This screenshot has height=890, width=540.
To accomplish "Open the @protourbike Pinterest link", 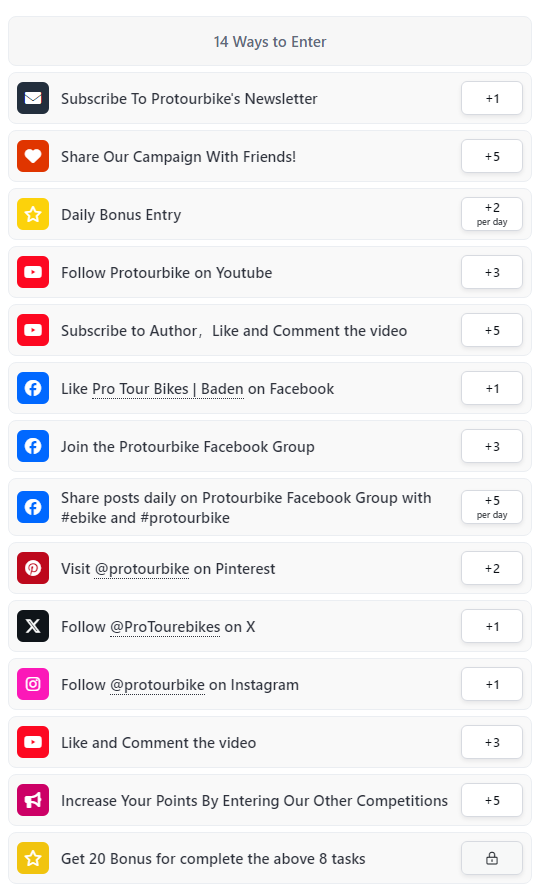I will pyautogui.click(x=142, y=569).
